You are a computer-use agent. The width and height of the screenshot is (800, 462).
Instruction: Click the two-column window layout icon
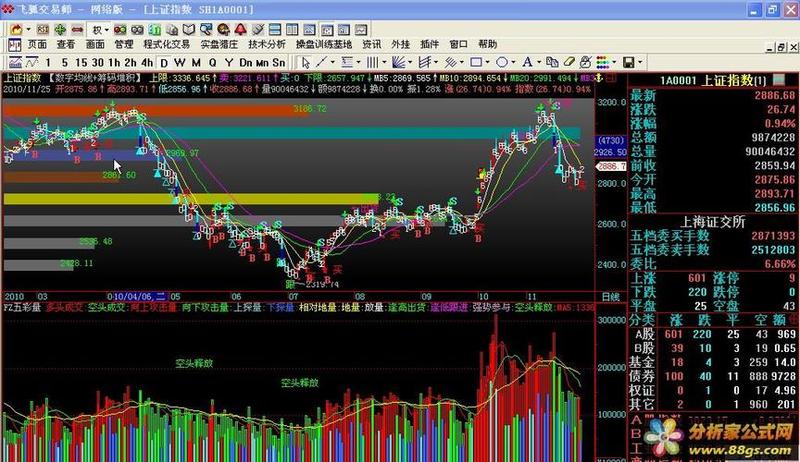coord(292,30)
